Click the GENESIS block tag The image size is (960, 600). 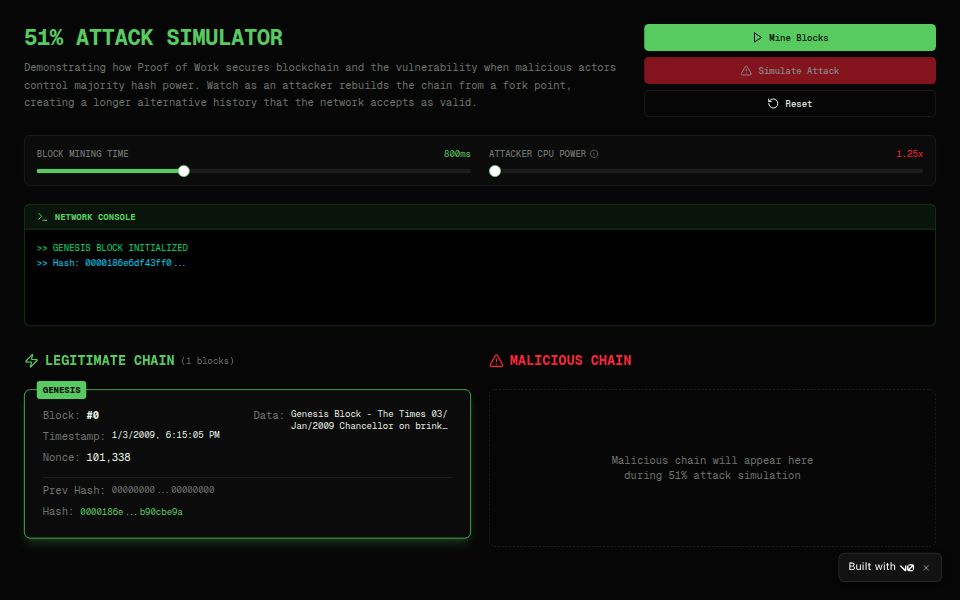tap(61, 390)
